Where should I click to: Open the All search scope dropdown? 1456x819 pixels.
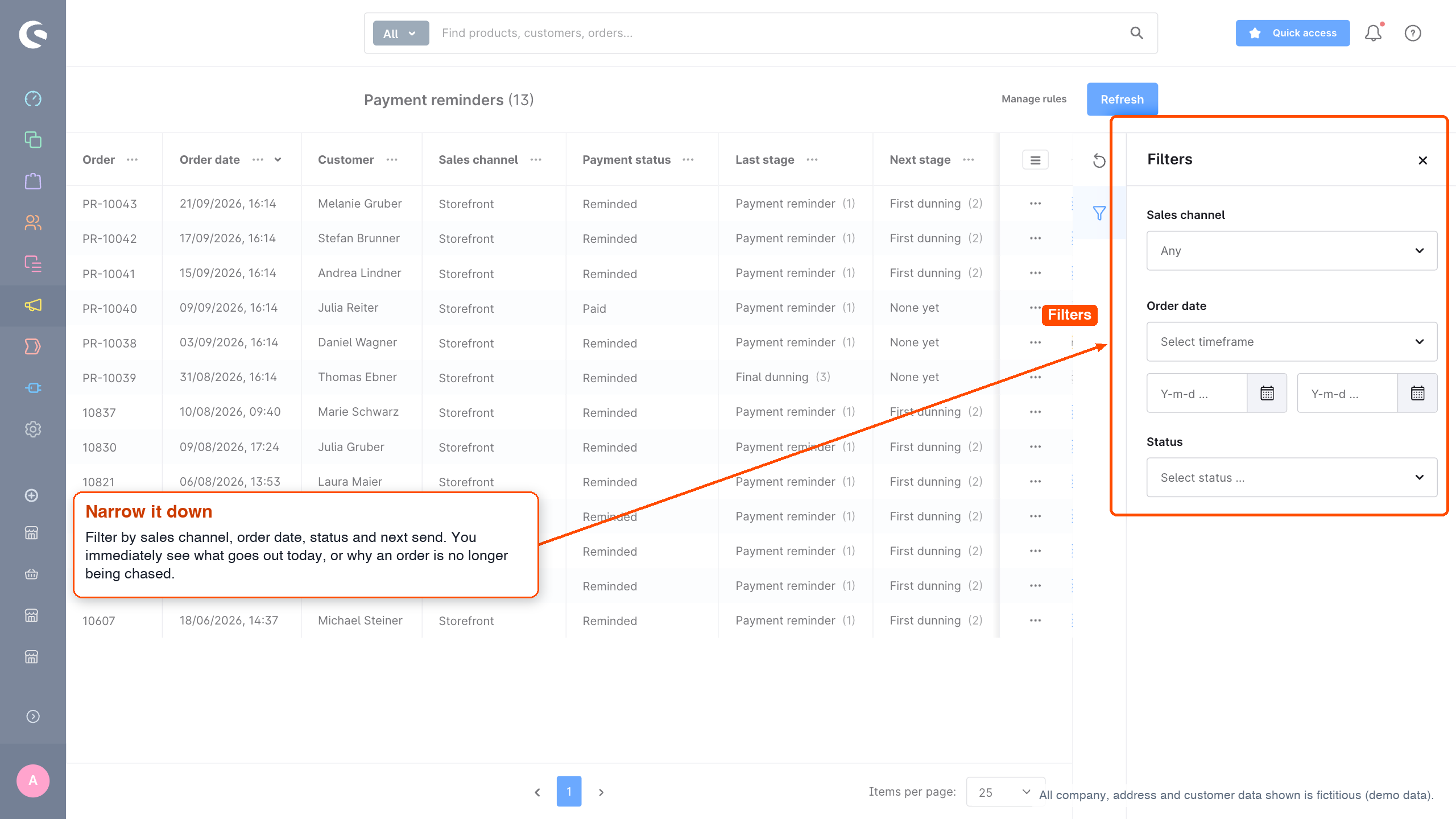pyautogui.click(x=401, y=34)
